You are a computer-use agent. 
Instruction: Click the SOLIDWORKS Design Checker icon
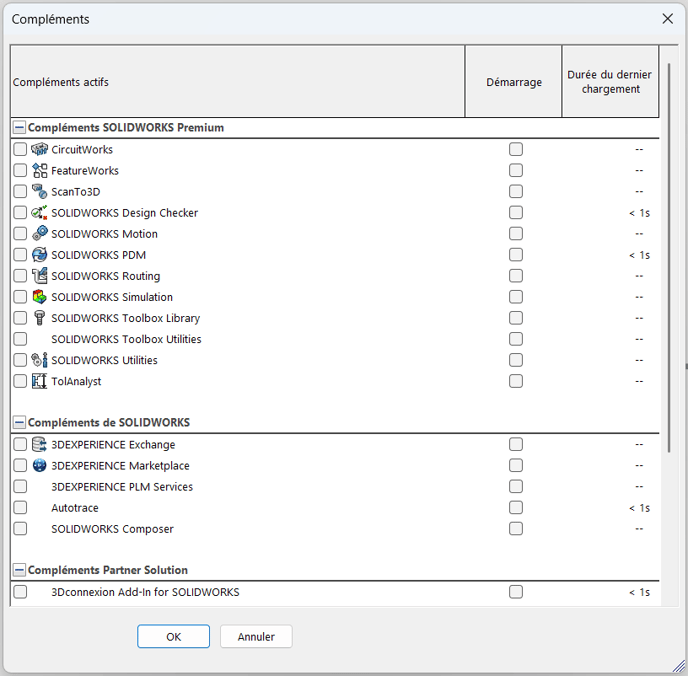(x=39, y=212)
